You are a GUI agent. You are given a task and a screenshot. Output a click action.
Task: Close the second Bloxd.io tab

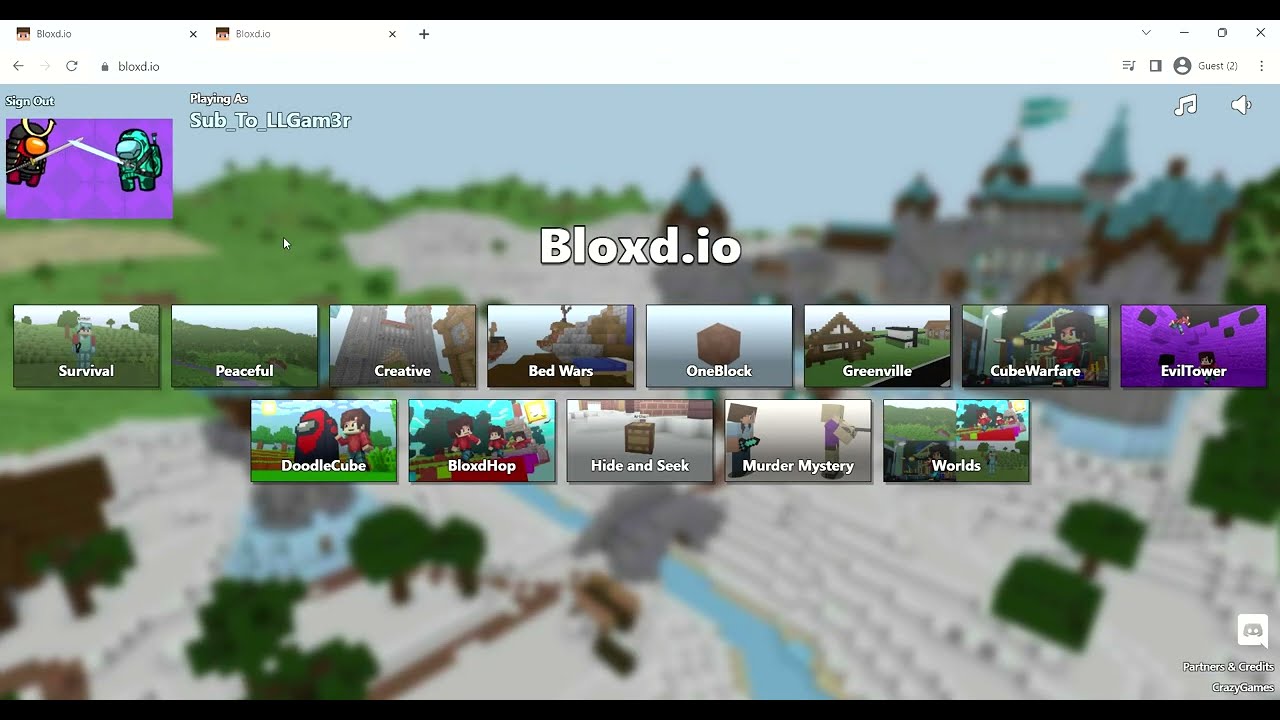[x=392, y=34]
